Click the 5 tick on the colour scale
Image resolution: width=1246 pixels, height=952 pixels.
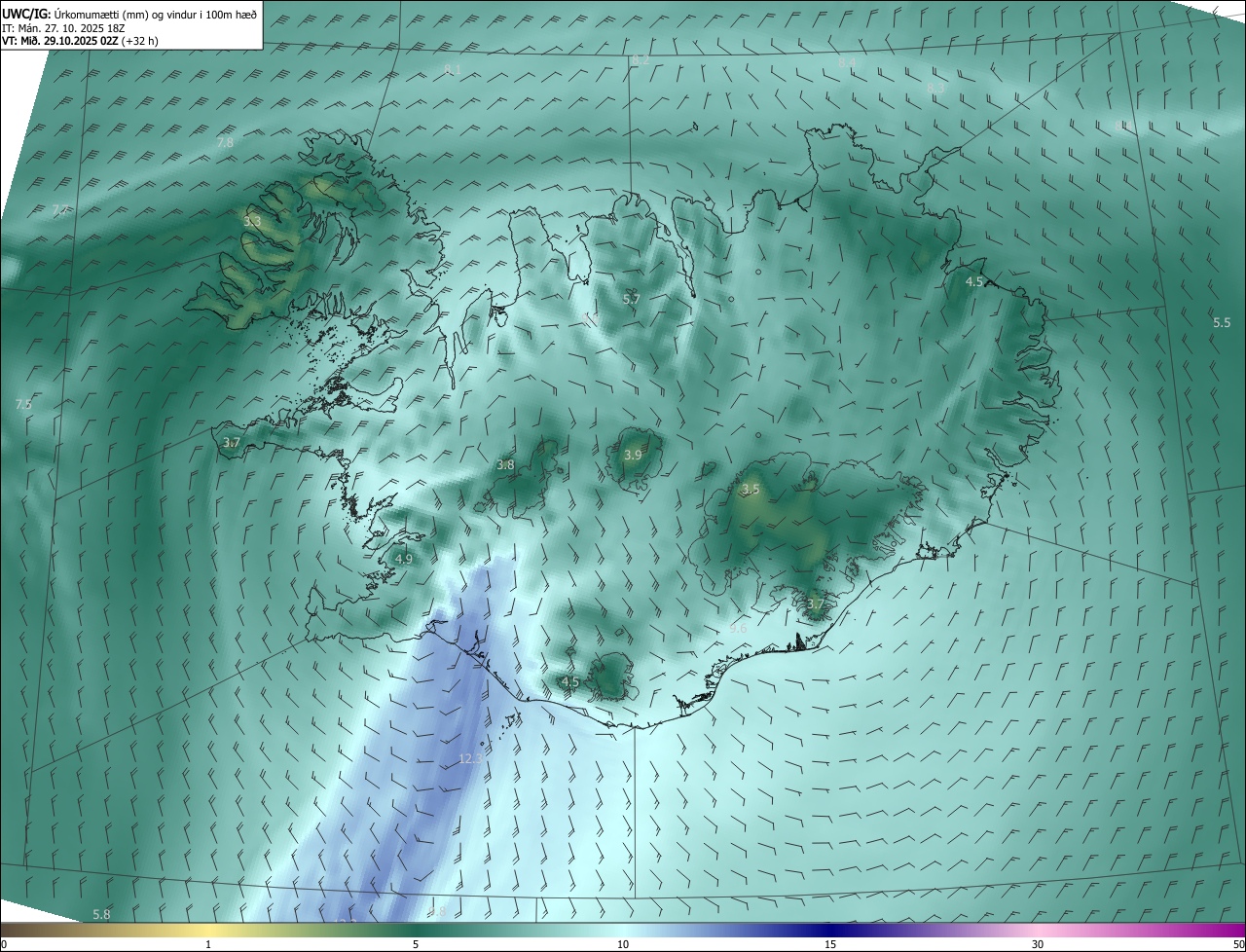coord(416,944)
